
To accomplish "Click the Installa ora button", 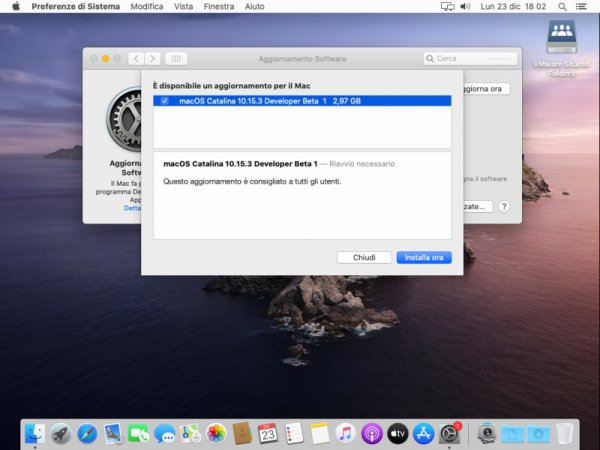I will (424, 258).
